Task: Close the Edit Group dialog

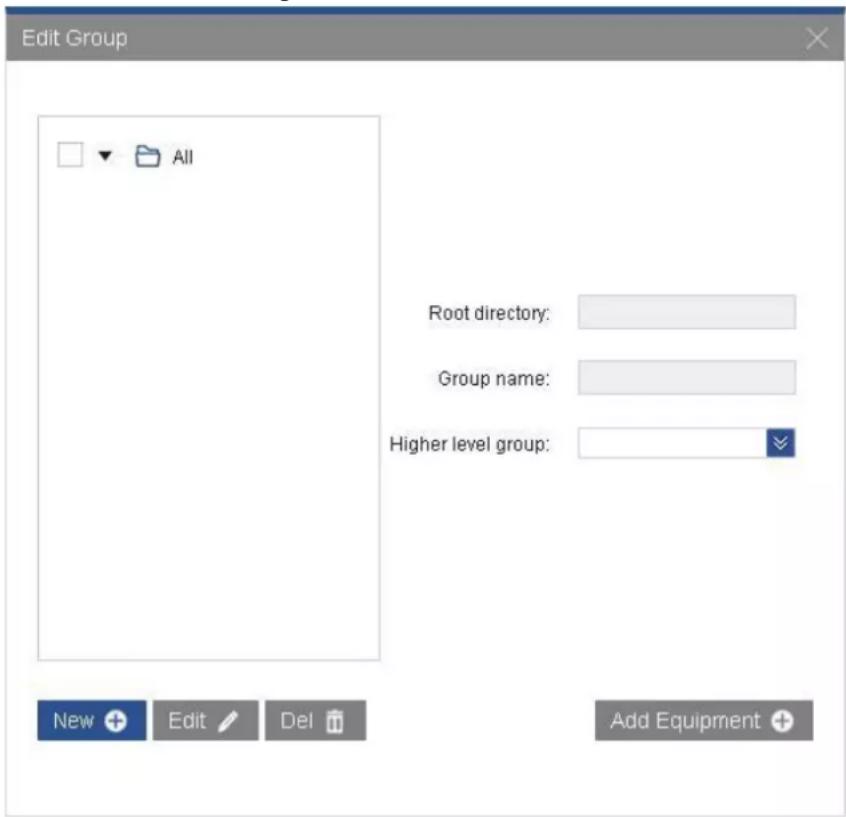Action: pos(817,38)
